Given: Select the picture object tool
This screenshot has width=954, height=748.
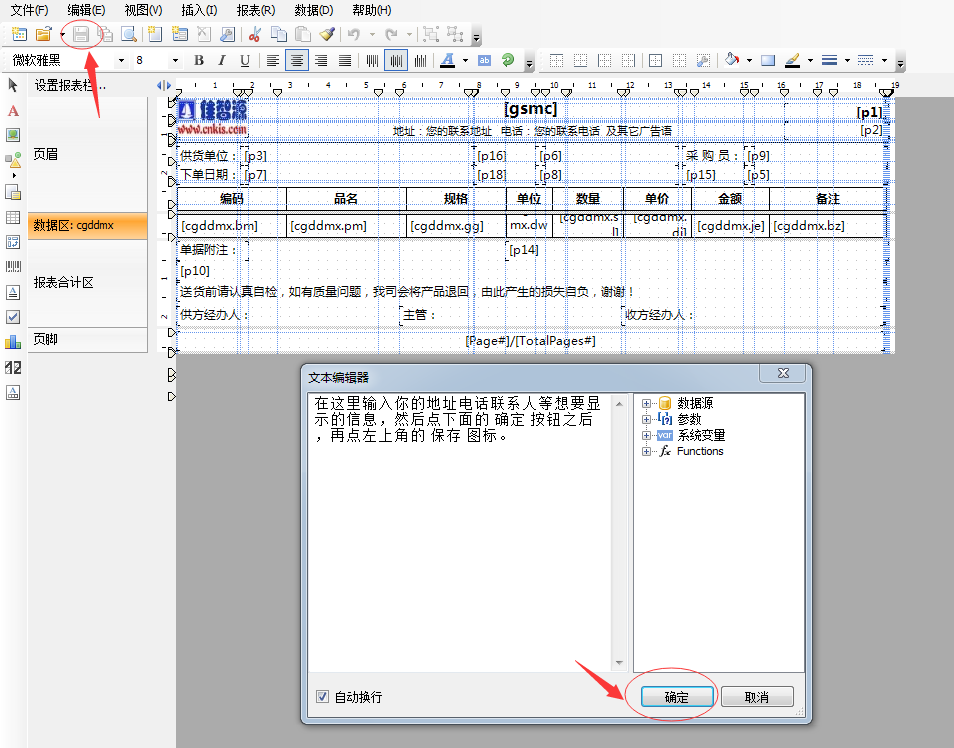Looking at the screenshot, I should (13, 134).
